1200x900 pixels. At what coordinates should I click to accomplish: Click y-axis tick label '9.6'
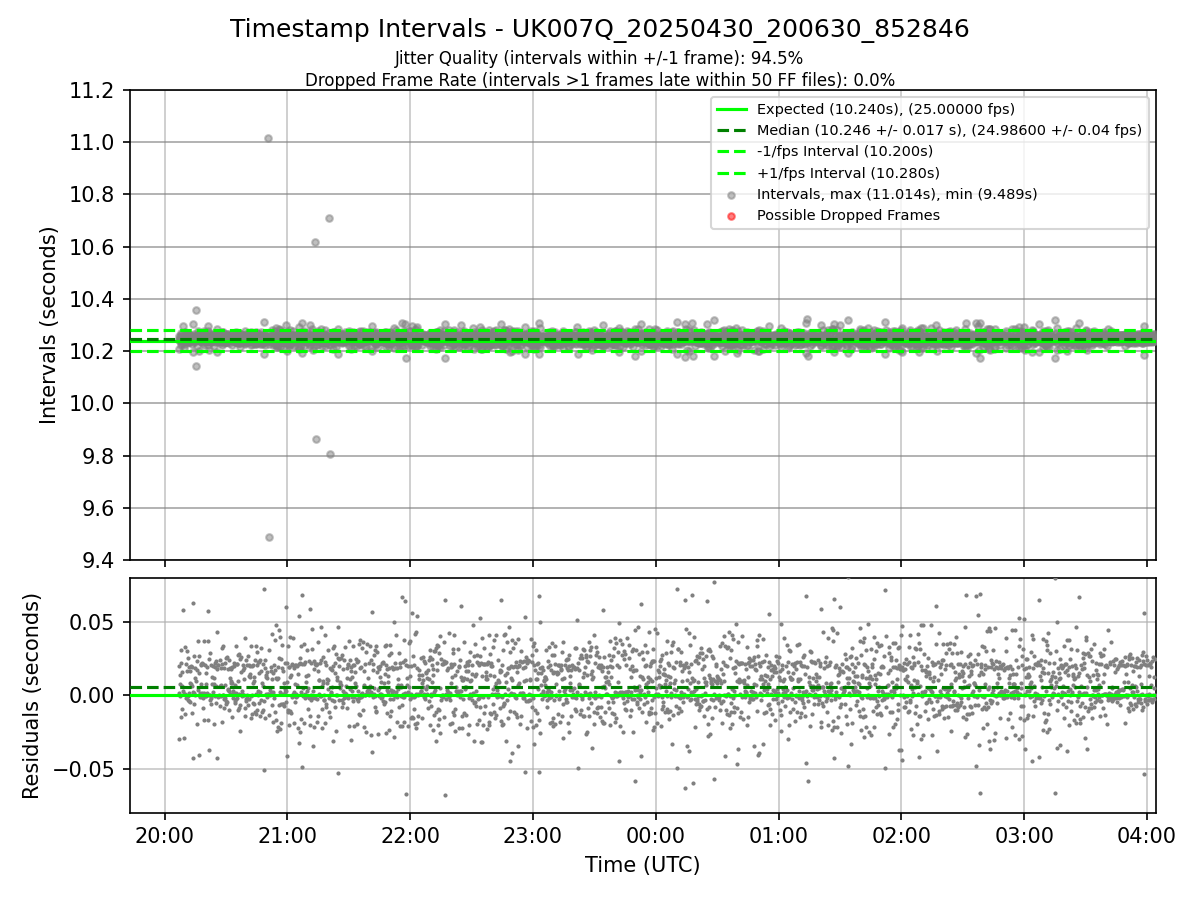100,508
